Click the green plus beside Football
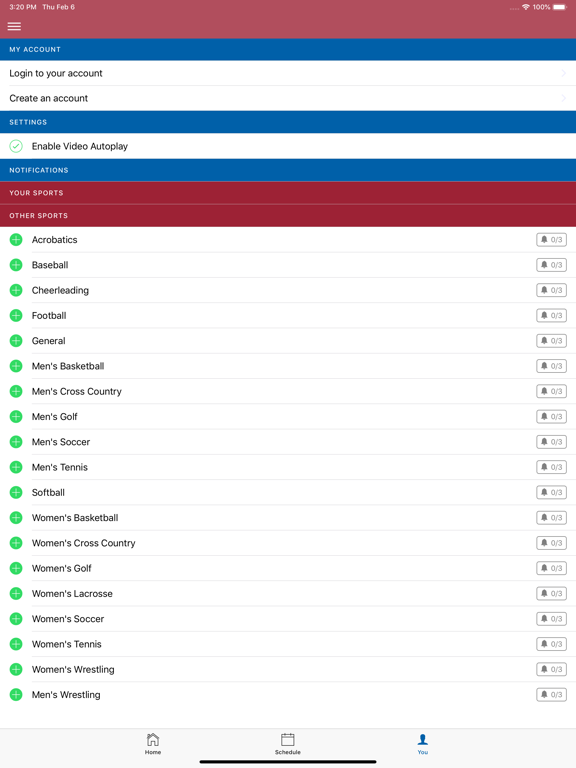Viewport: 576px width, 768px height. (16, 315)
